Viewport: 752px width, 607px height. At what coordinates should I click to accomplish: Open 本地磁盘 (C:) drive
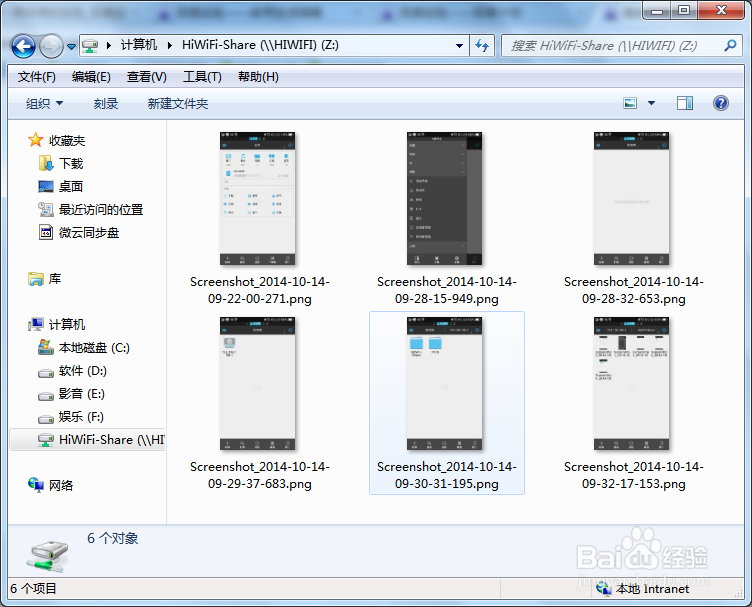(x=94, y=348)
